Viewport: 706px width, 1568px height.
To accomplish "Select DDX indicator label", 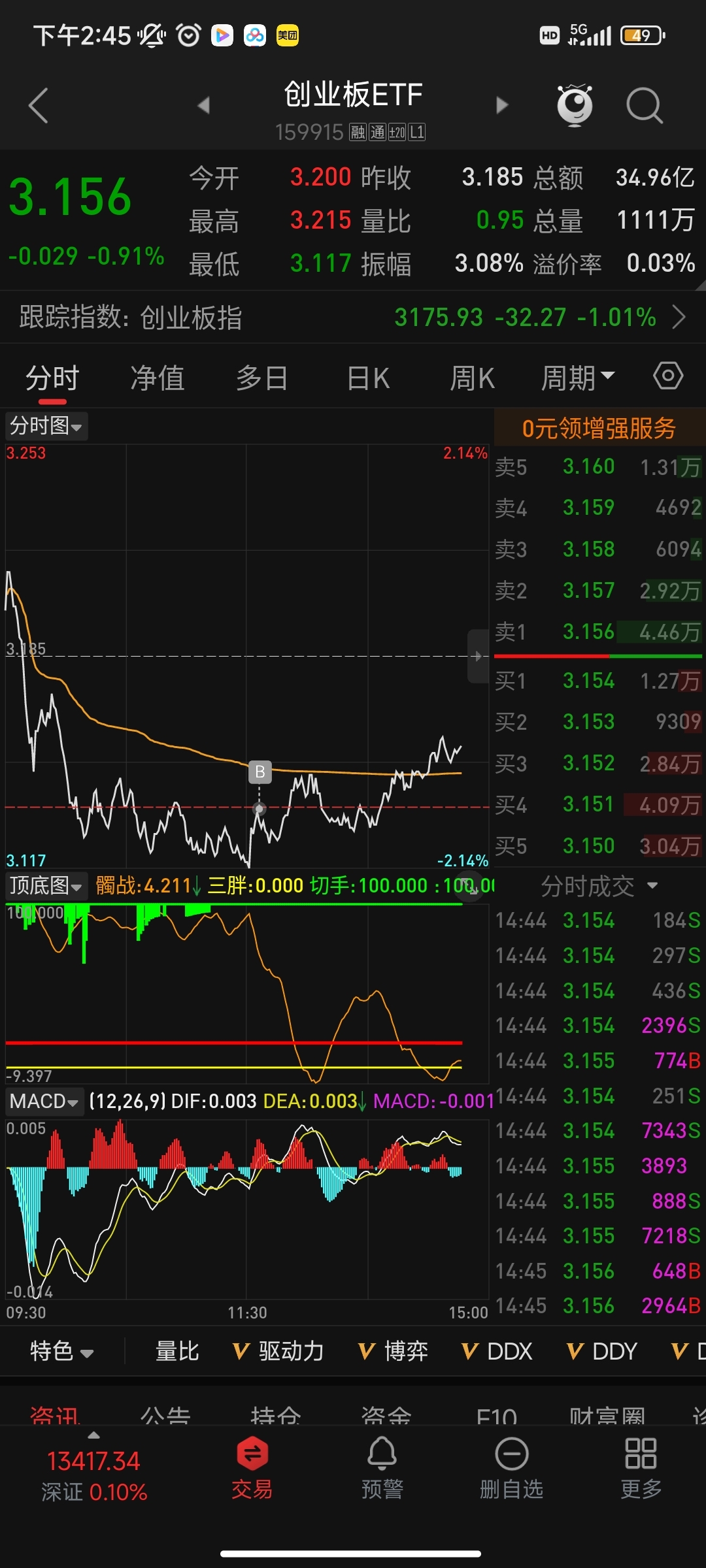I will click(510, 1351).
